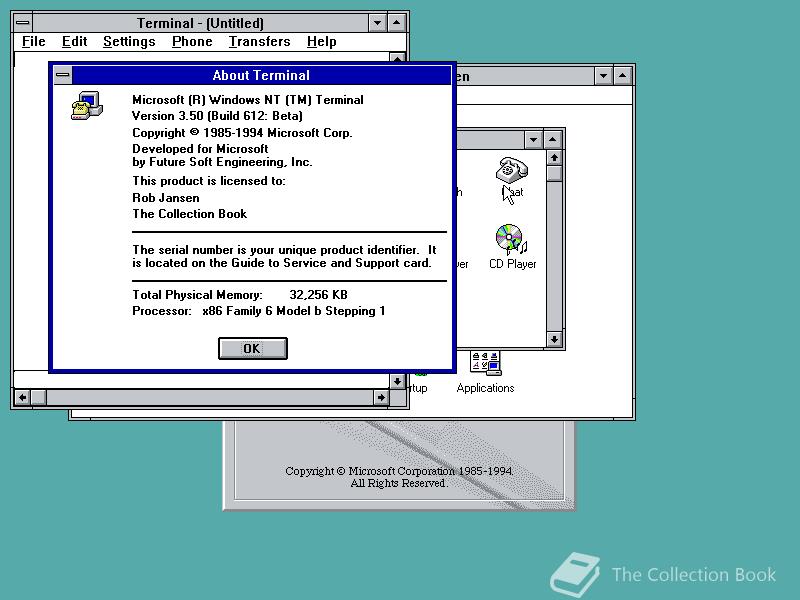
Task: Click OK in About Terminal dialog
Action: click(x=253, y=348)
